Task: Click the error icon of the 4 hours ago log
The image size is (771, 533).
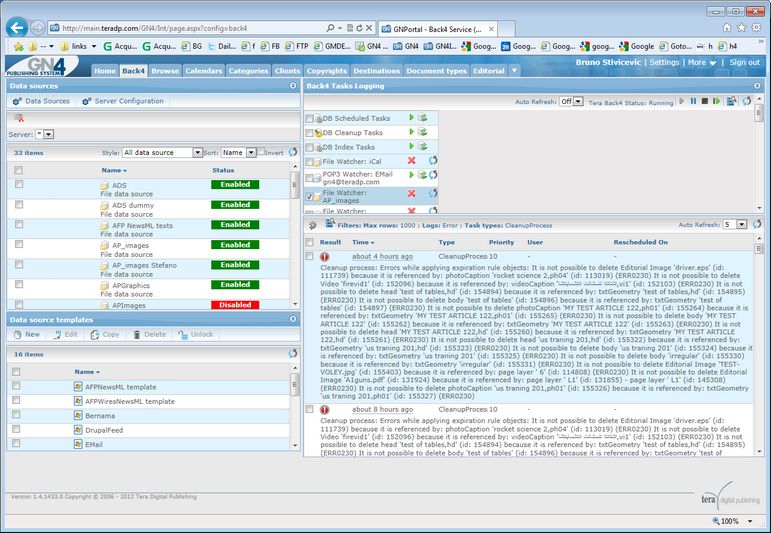Action: click(x=325, y=257)
